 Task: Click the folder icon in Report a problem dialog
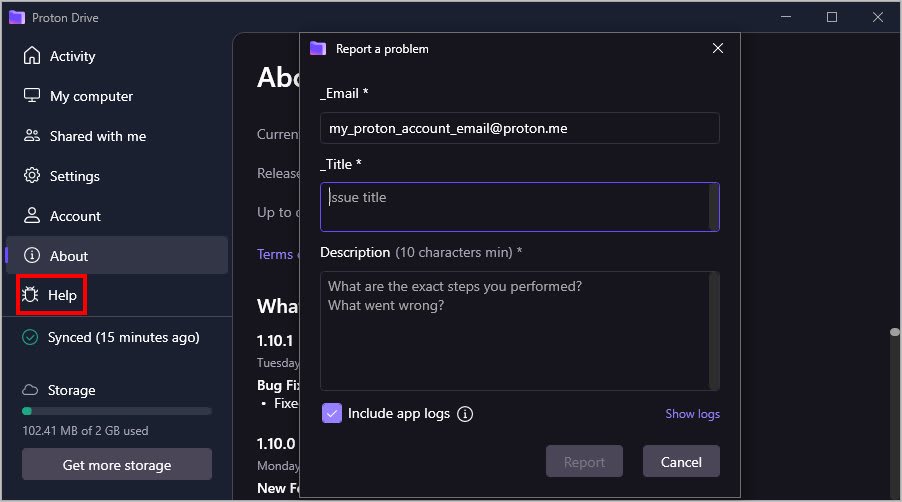coord(318,48)
